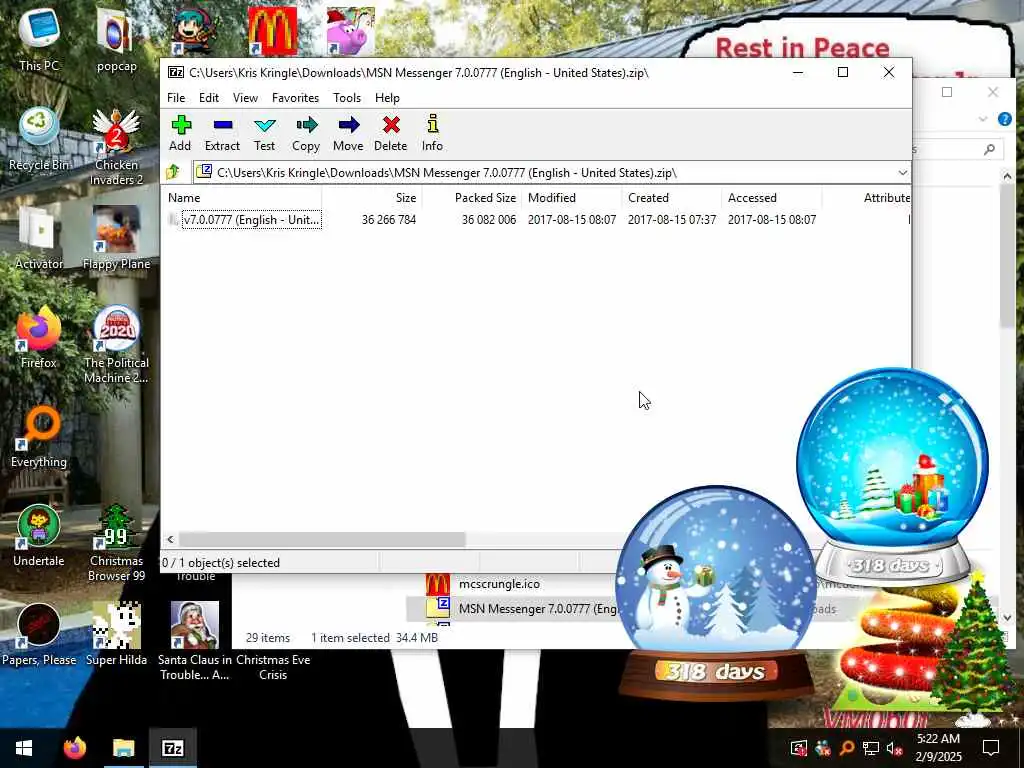Click the left arrow of horizontal scrollbar
The image size is (1024, 768).
pyautogui.click(x=170, y=539)
